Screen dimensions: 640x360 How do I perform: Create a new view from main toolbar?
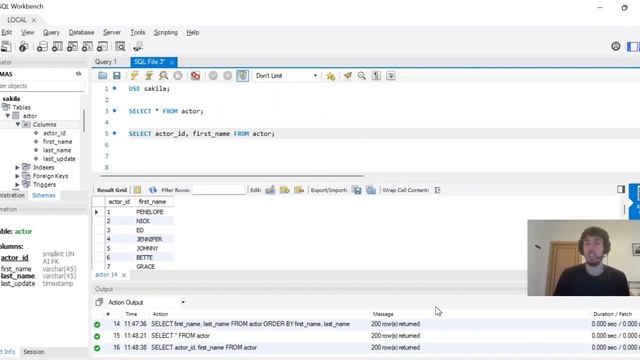tap(72, 47)
